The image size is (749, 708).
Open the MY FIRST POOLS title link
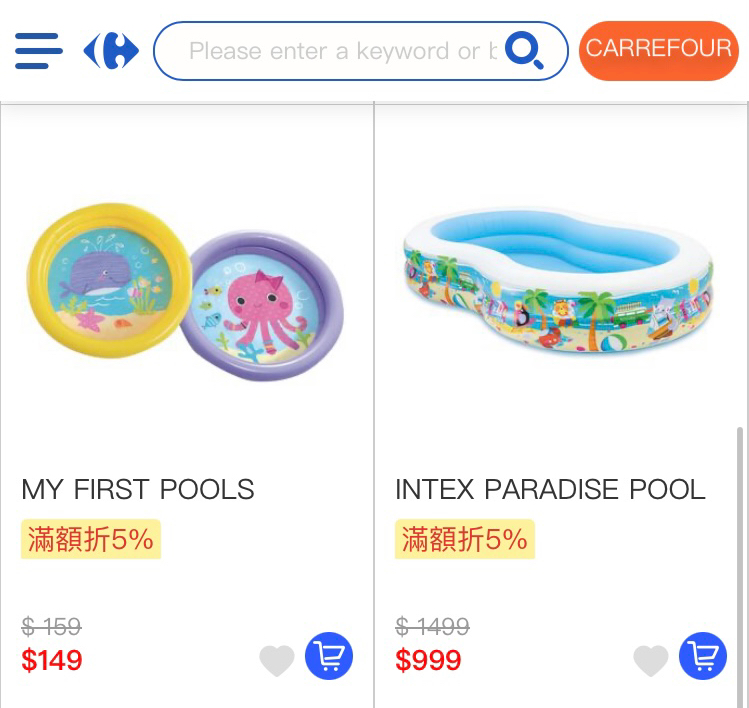138,490
